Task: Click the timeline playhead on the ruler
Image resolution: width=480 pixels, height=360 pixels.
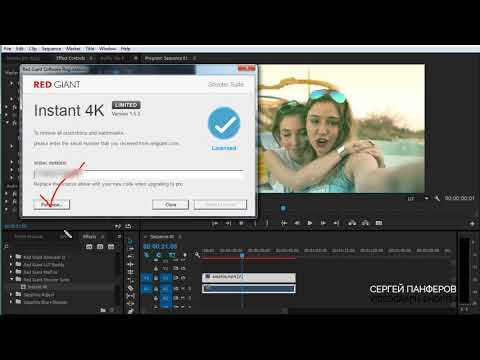Action: pyautogui.click(x=242, y=255)
